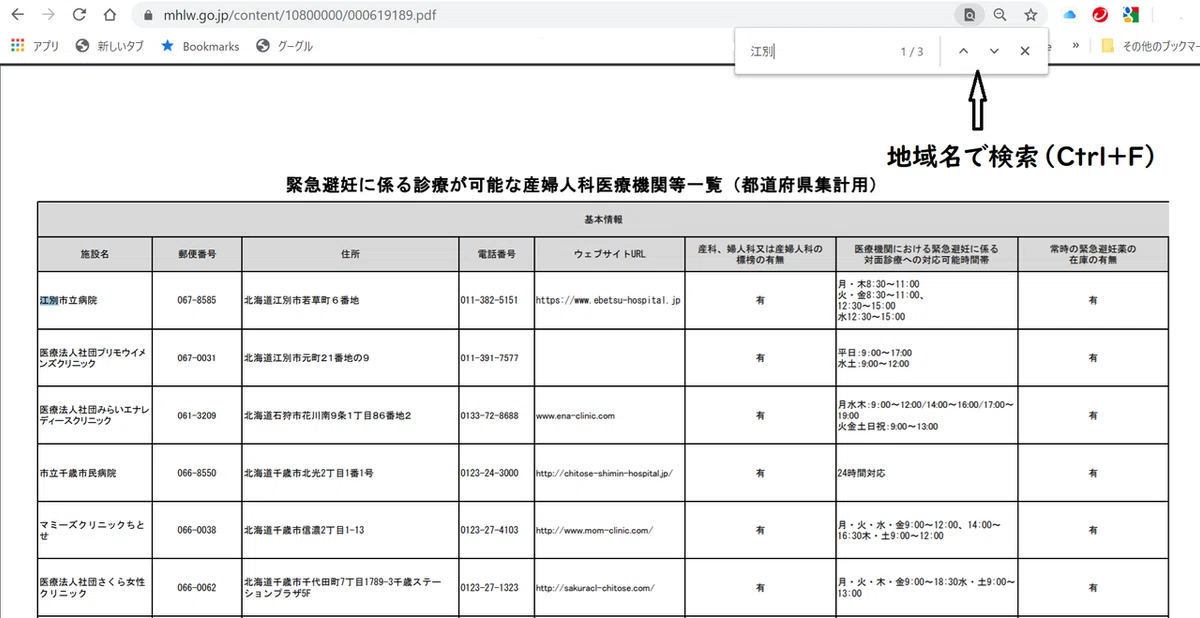Click postal code 061-3209
Viewport: 1200px width, 618px height.
(197, 415)
